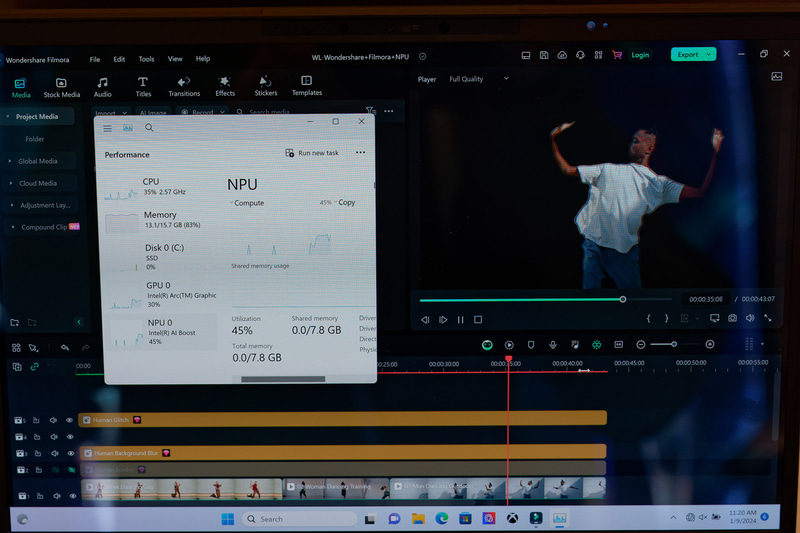Click the Export button
This screenshot has height=533, width=800.
(693, 54)
